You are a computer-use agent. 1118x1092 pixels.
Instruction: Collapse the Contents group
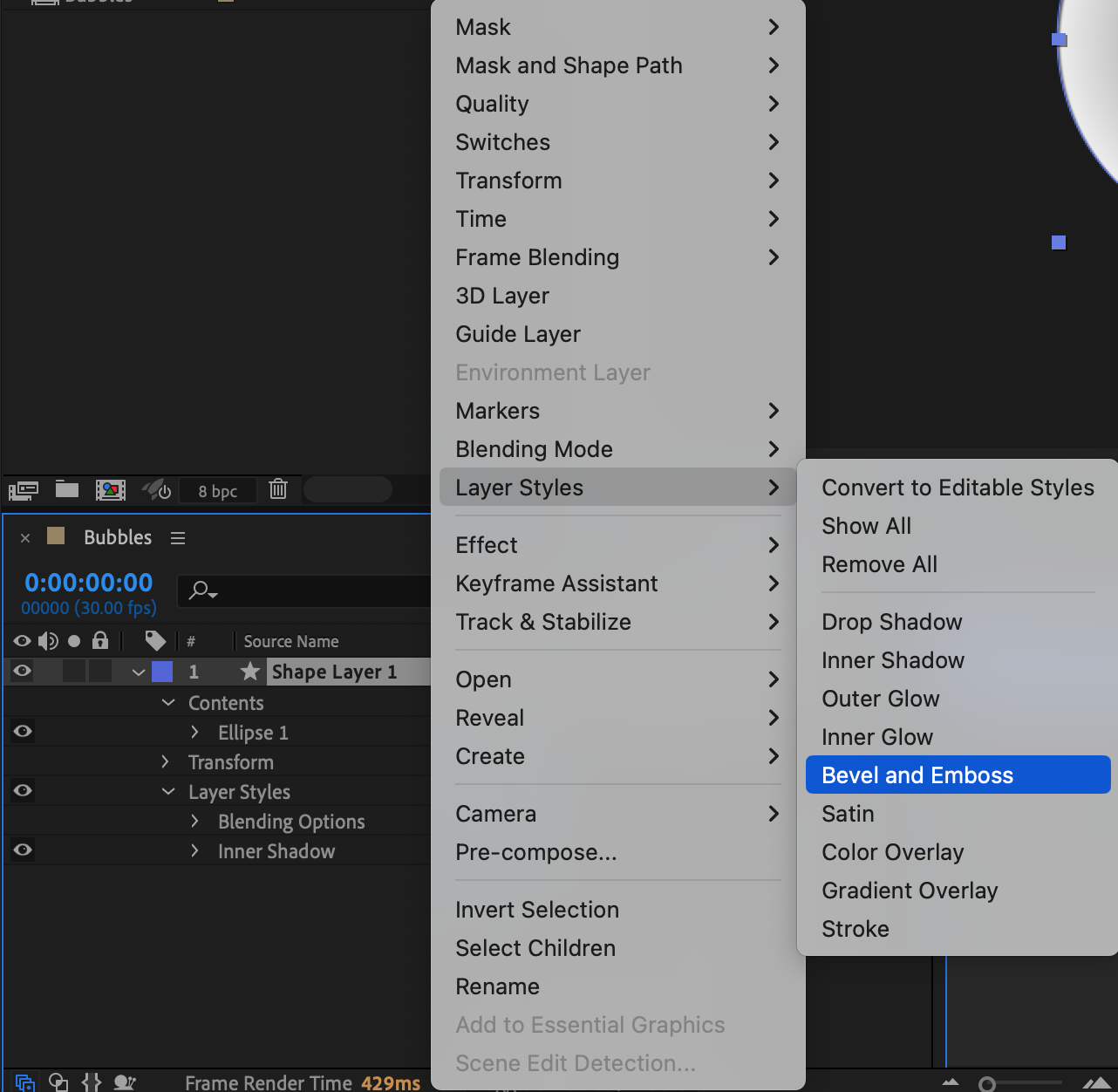pos(168,703)
